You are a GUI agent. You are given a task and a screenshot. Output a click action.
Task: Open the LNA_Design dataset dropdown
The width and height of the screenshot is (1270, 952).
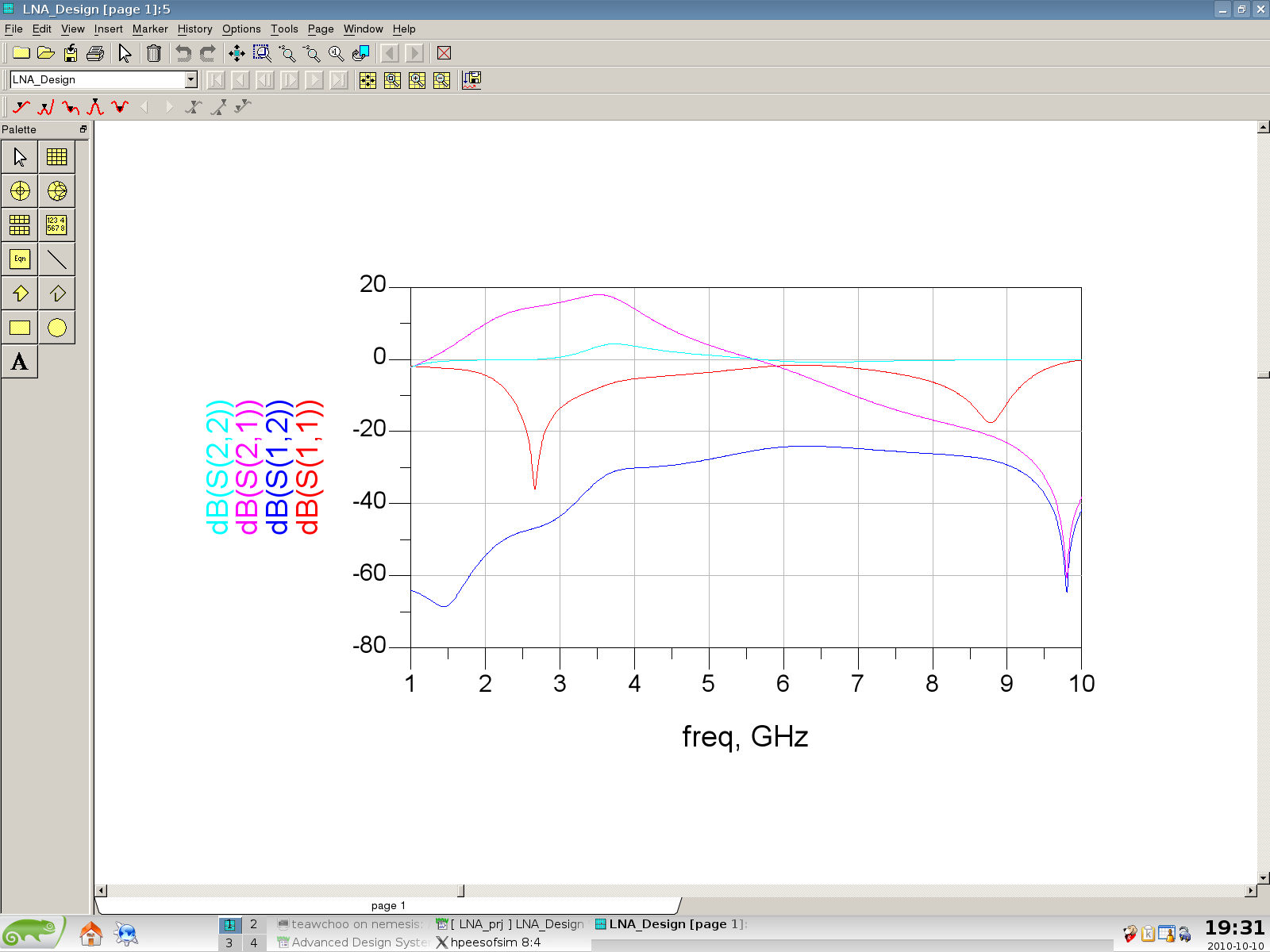pyautogui.click(x=190, y=79)
